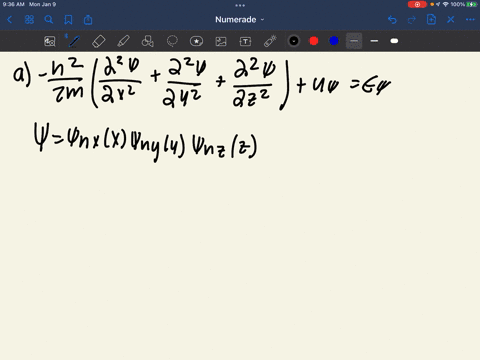
Task: Choose the blue pen color
Action: pos(334,41)
